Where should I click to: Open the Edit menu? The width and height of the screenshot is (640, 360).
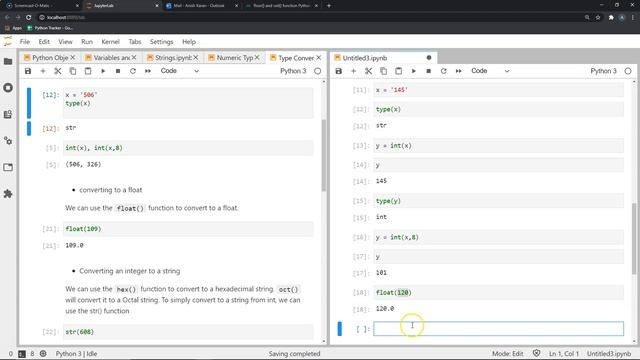[x=44, y=42]
